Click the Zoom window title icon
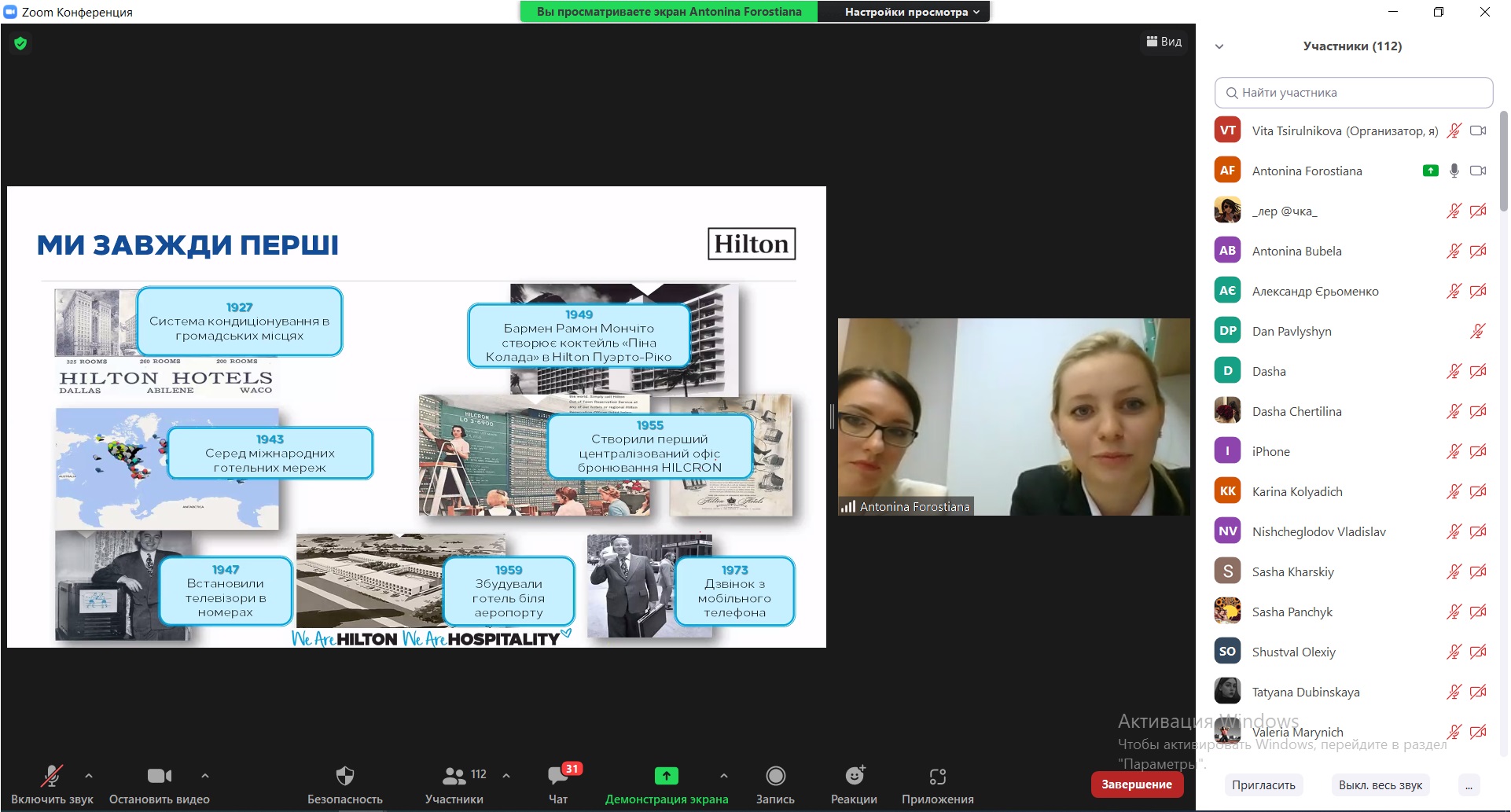The image size is (1511, 812). [10, 12]
